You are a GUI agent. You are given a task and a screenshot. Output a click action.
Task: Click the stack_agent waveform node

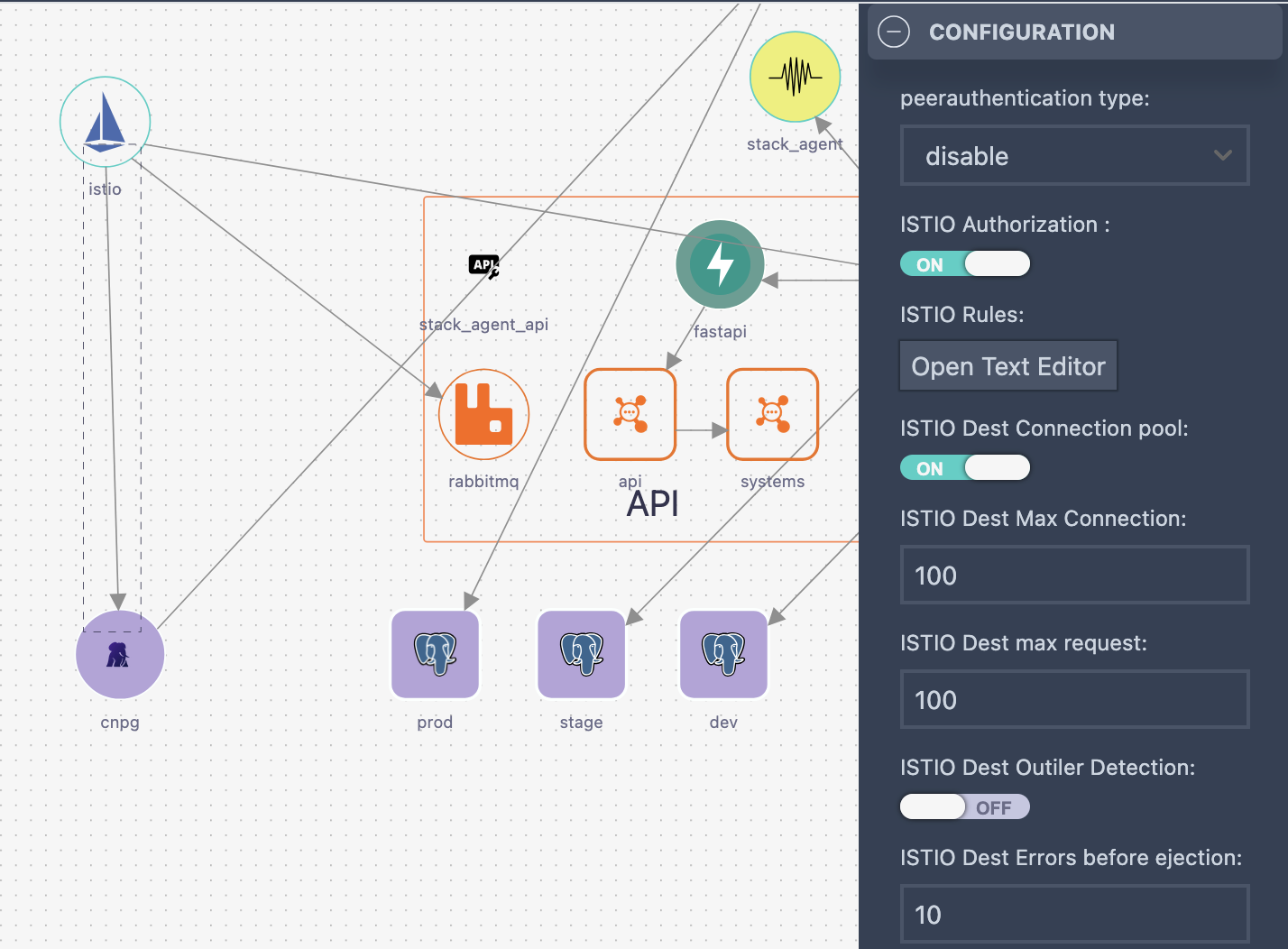tap(795, 77)
